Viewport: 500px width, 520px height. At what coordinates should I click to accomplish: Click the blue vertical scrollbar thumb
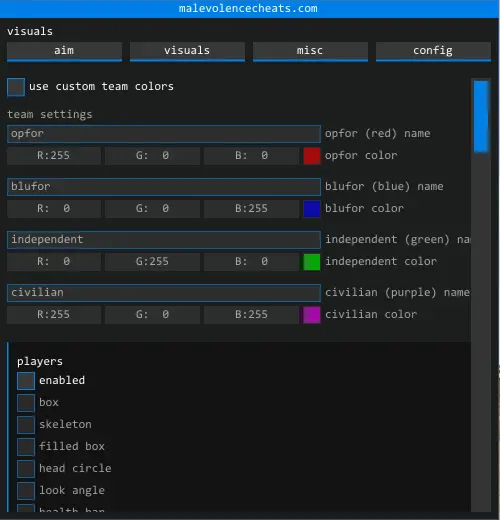481,117
